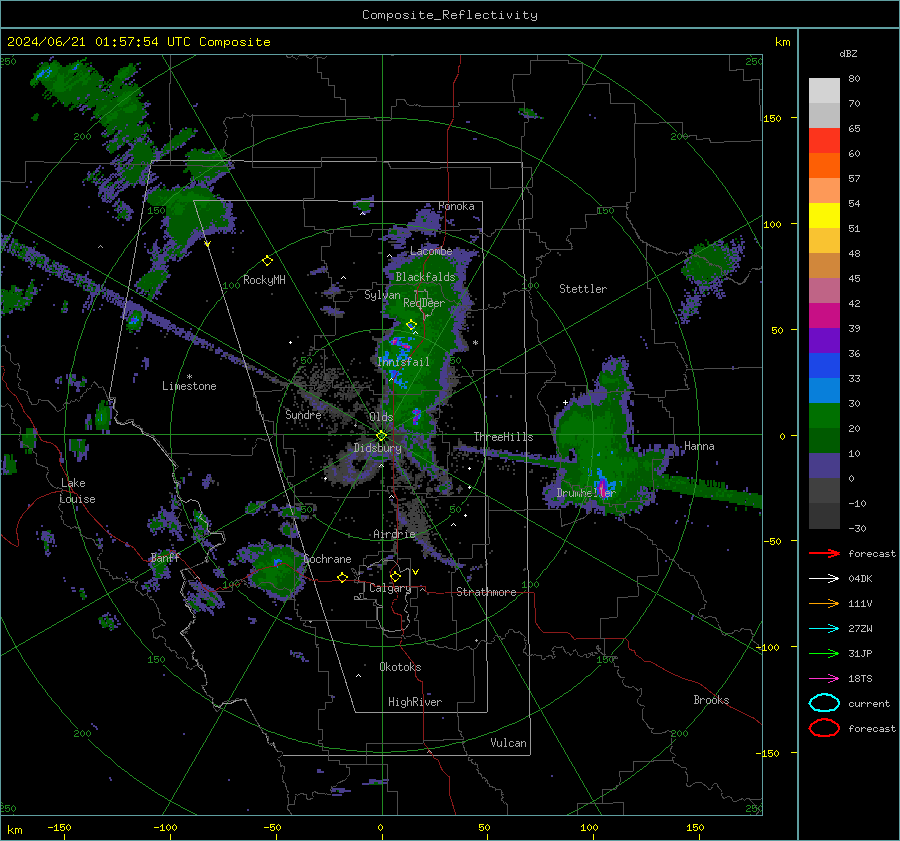Pick the bright green swatch between 30 and 20 dBZ

point(824,416)
